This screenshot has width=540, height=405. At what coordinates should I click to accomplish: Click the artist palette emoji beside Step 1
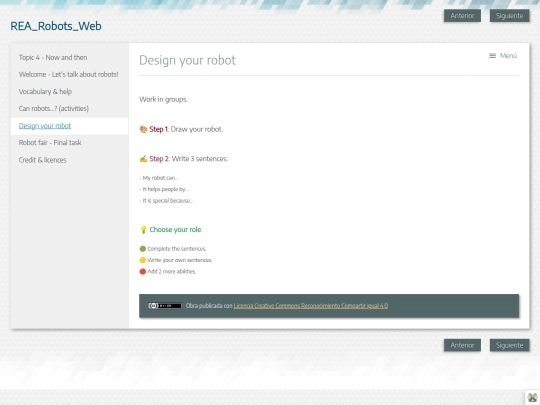coord(143,129)
